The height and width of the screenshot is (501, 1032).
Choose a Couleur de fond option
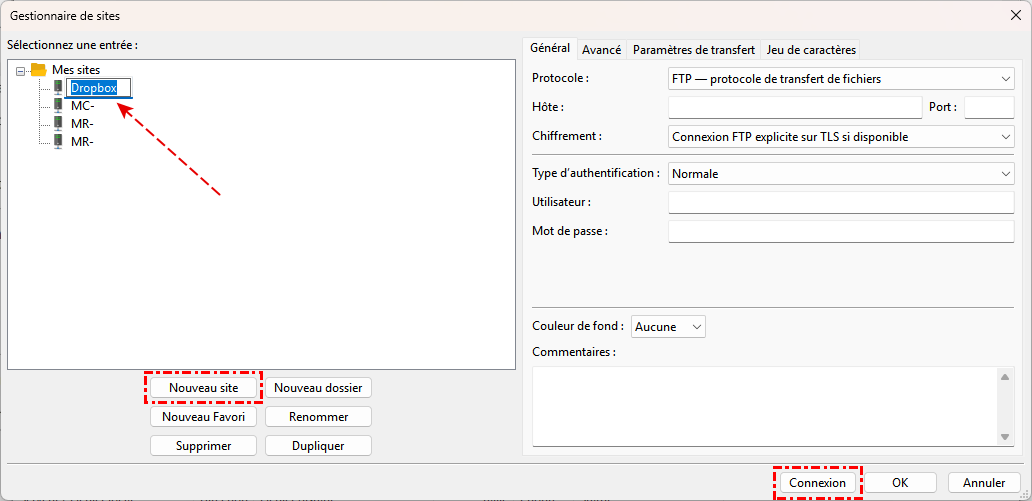669,327
